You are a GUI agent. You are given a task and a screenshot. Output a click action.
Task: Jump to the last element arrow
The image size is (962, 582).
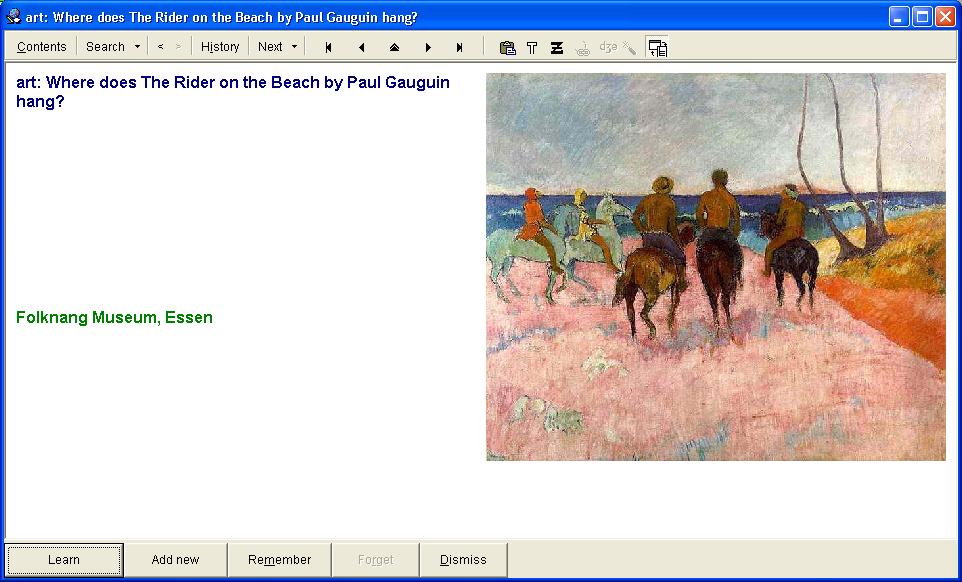click(460, 47)
